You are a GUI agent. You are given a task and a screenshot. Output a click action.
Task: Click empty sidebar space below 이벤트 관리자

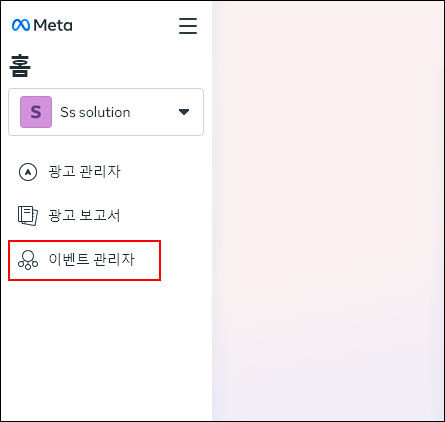(x=106, y=350)
